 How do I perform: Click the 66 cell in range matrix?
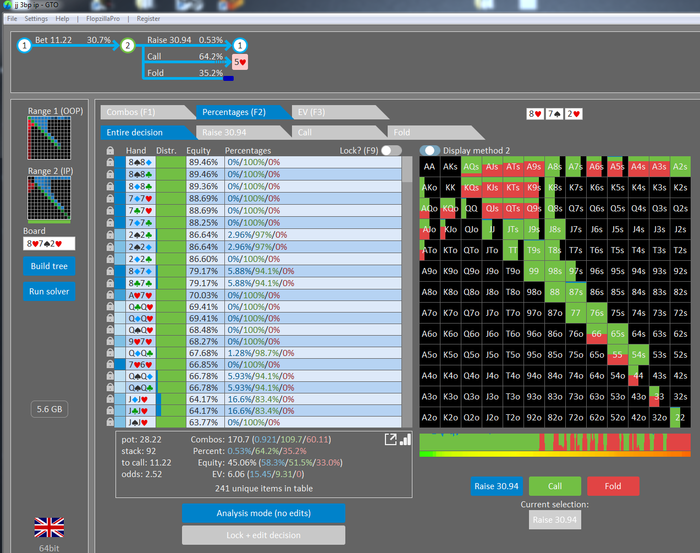coord(596,334)
